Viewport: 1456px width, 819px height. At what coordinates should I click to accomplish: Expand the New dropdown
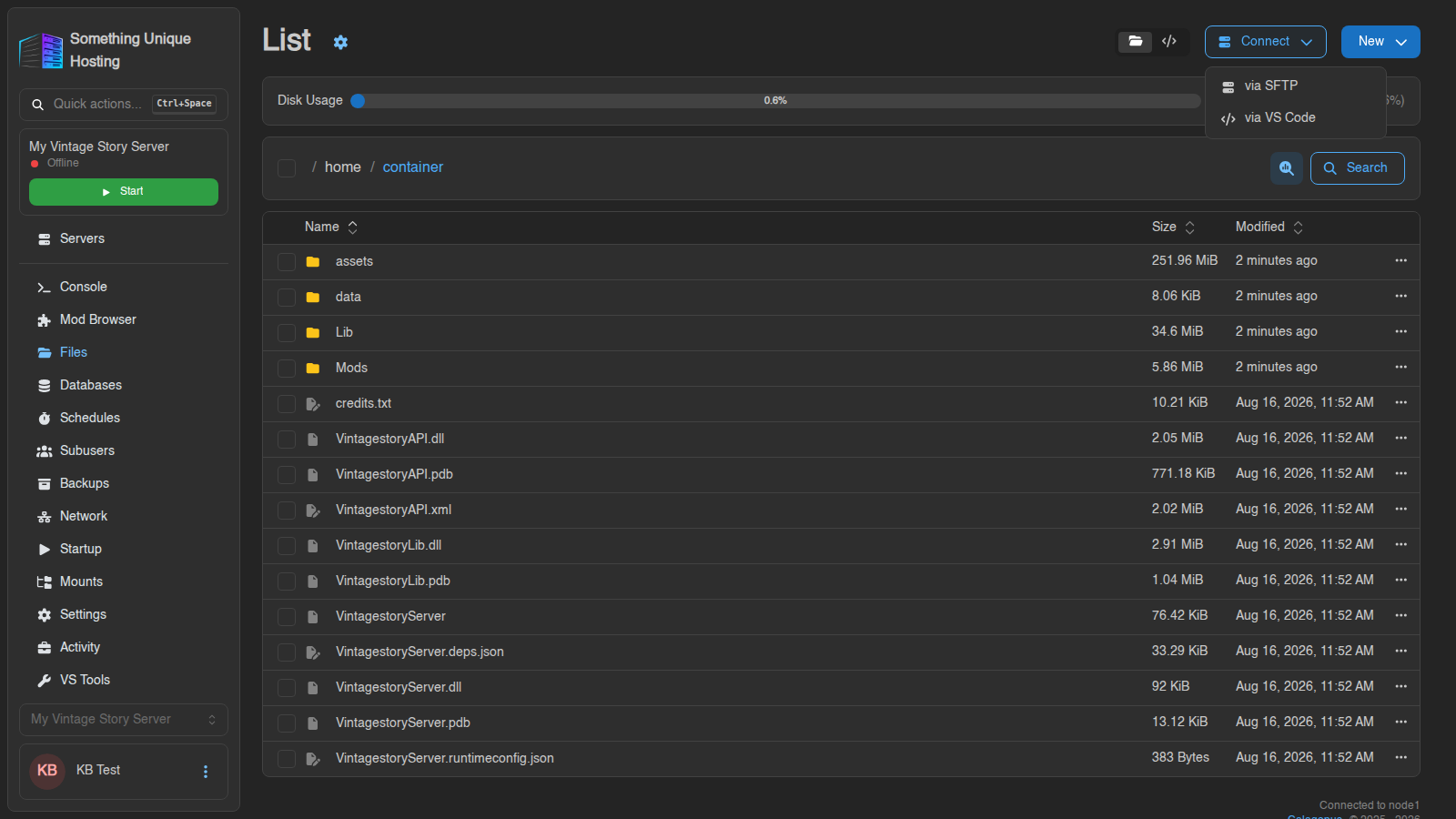[1380, 42]
